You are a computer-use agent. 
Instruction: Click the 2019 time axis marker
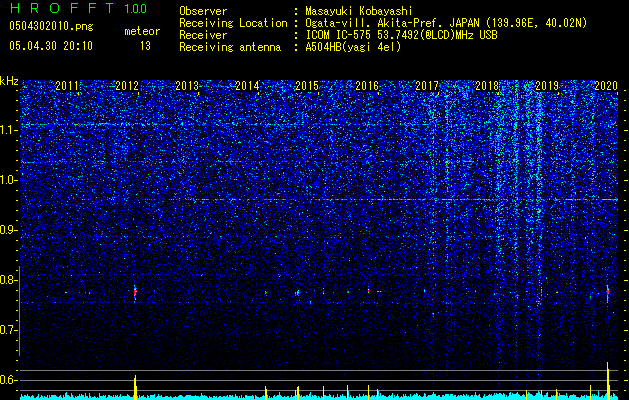547,86
